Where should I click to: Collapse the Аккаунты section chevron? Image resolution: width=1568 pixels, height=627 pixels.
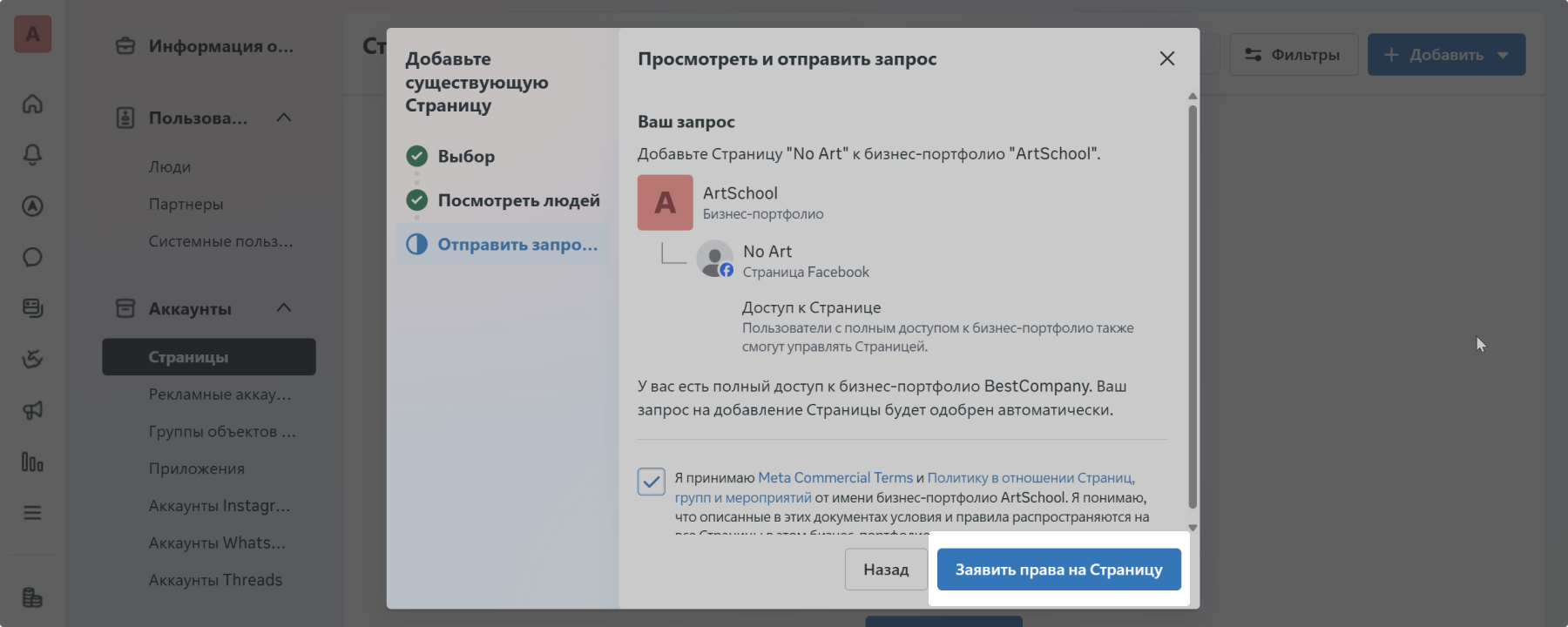click(x=284, y=307)
